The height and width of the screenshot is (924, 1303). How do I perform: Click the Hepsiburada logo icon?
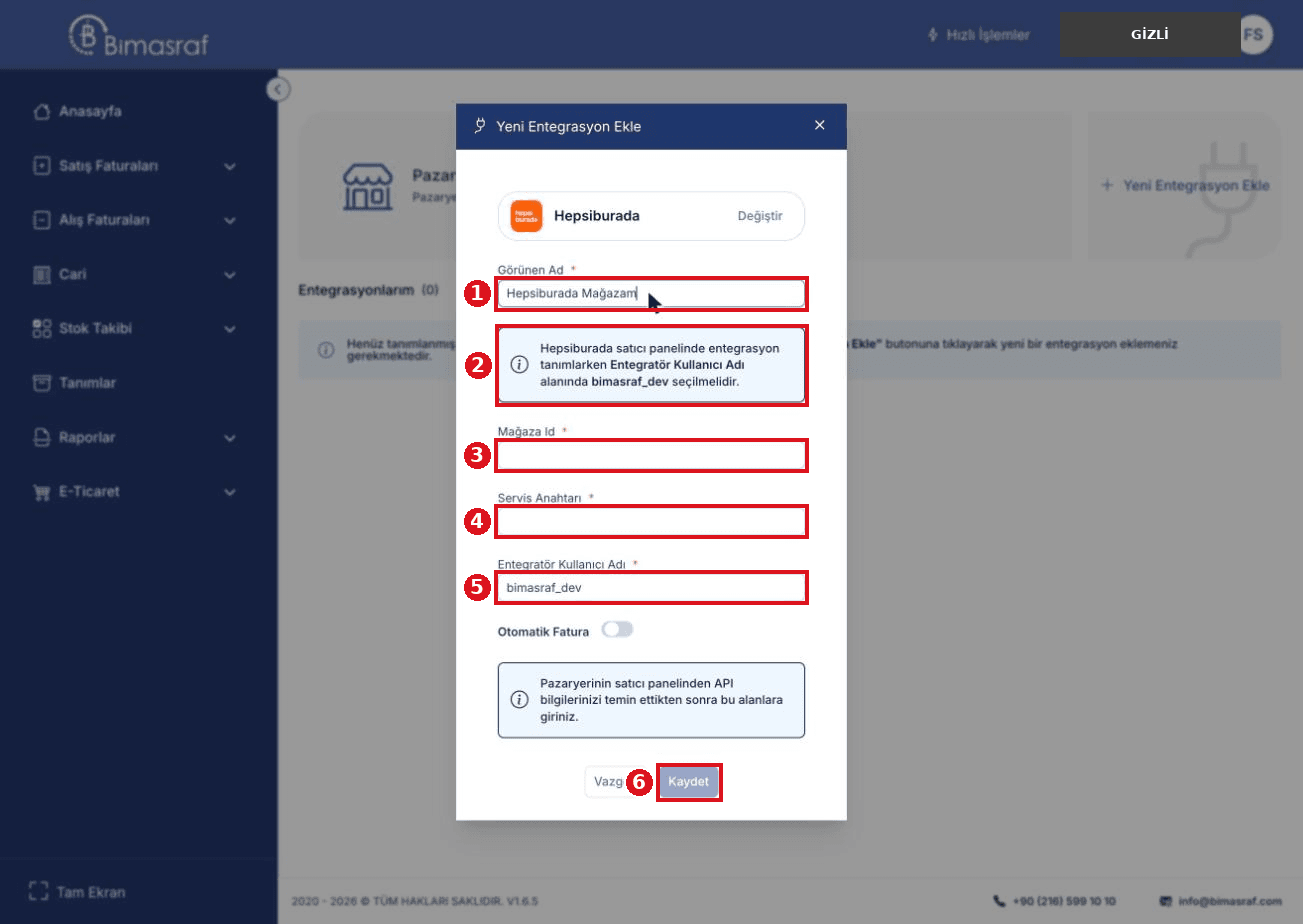[x=526, y=216]
